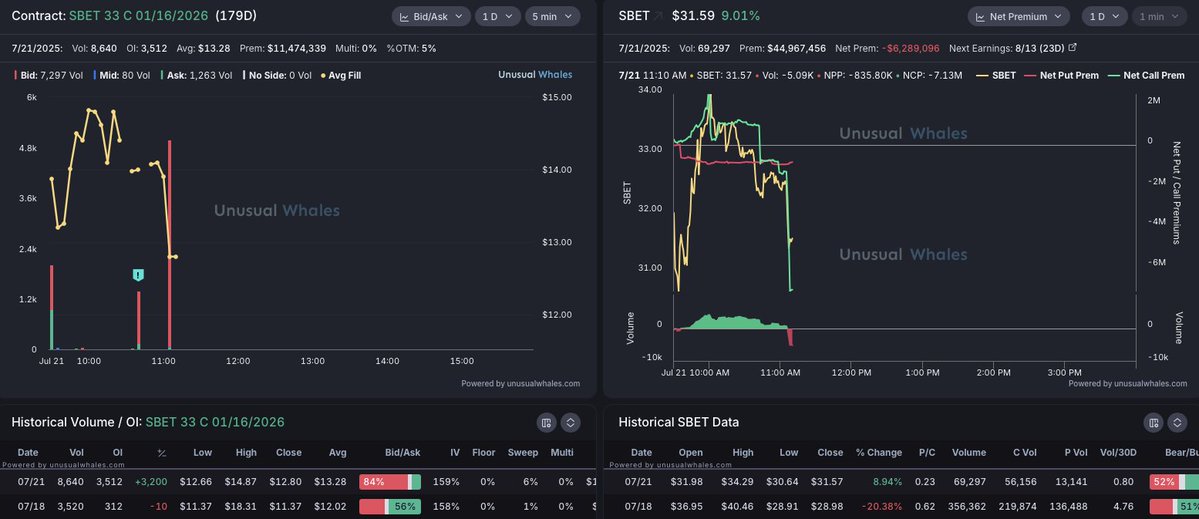This screenshot has width=1199, height=519.
Task: Open the Powered by unusualwhales.com link under the SBET chart
Action: click(x=1128, y=384)
